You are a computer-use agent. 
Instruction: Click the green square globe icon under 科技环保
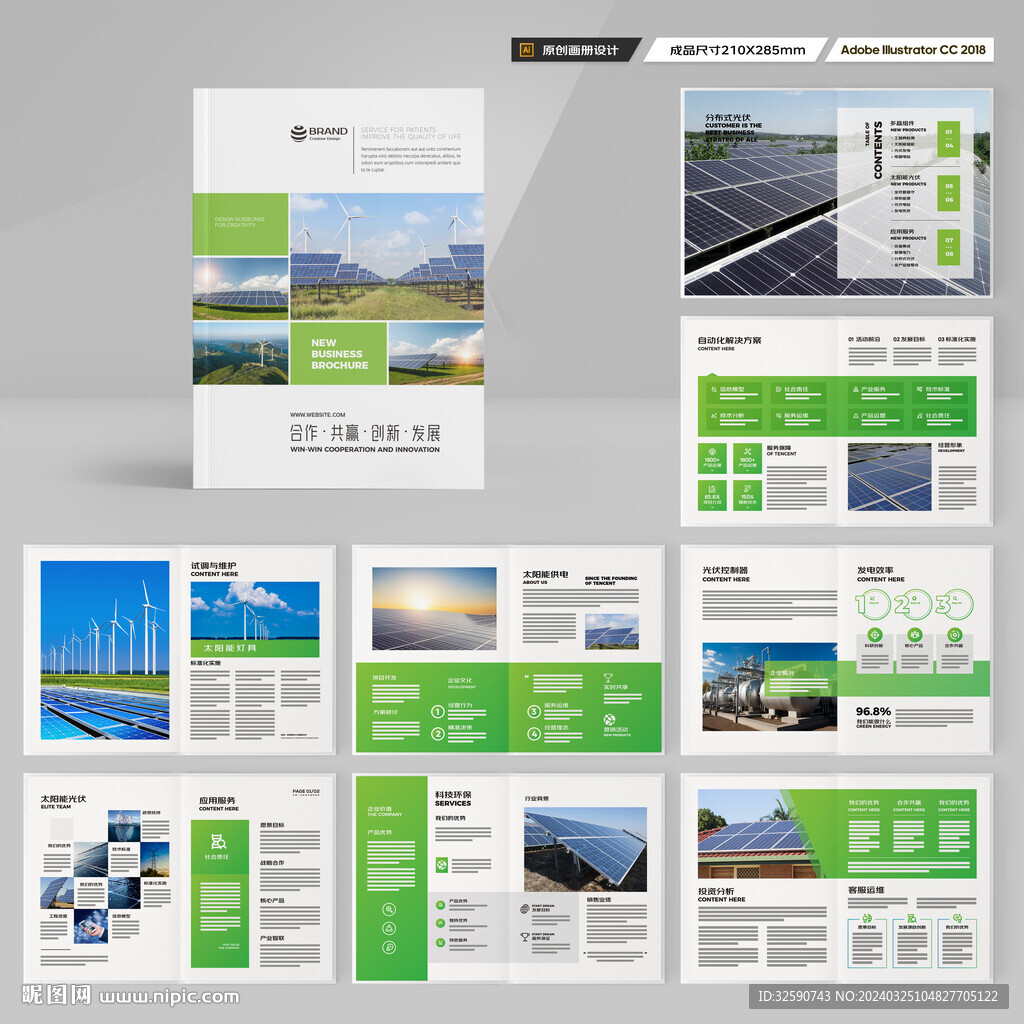tap(442, 865)
